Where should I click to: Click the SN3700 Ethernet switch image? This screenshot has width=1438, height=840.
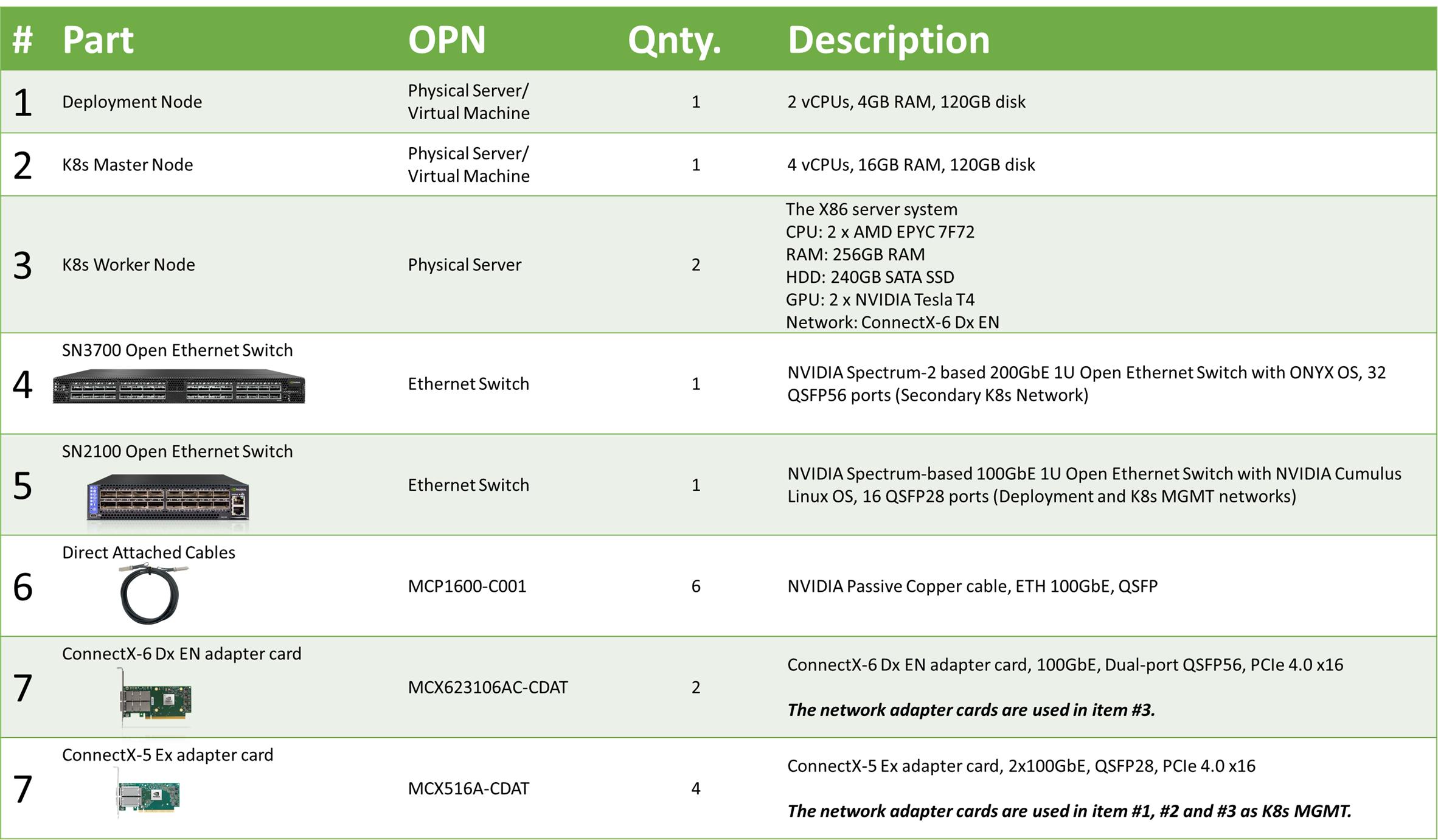point(179,386)
